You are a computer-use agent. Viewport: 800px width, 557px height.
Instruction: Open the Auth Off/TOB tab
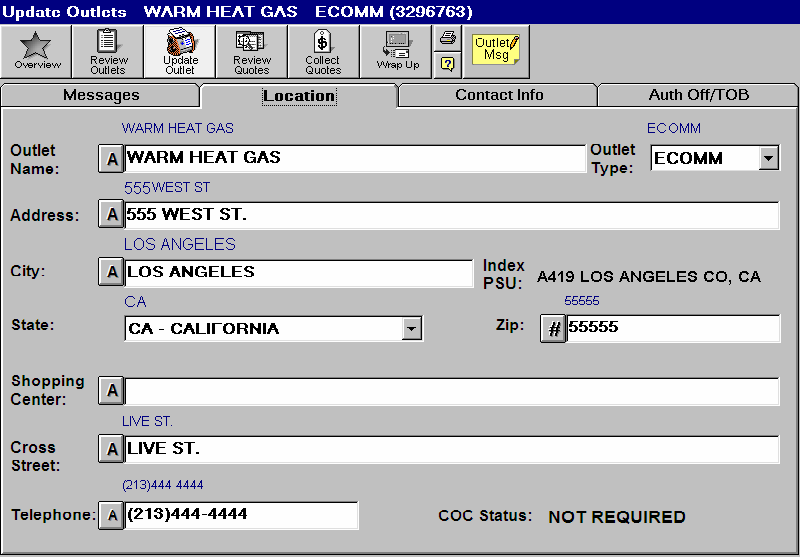tap(698, 95)
